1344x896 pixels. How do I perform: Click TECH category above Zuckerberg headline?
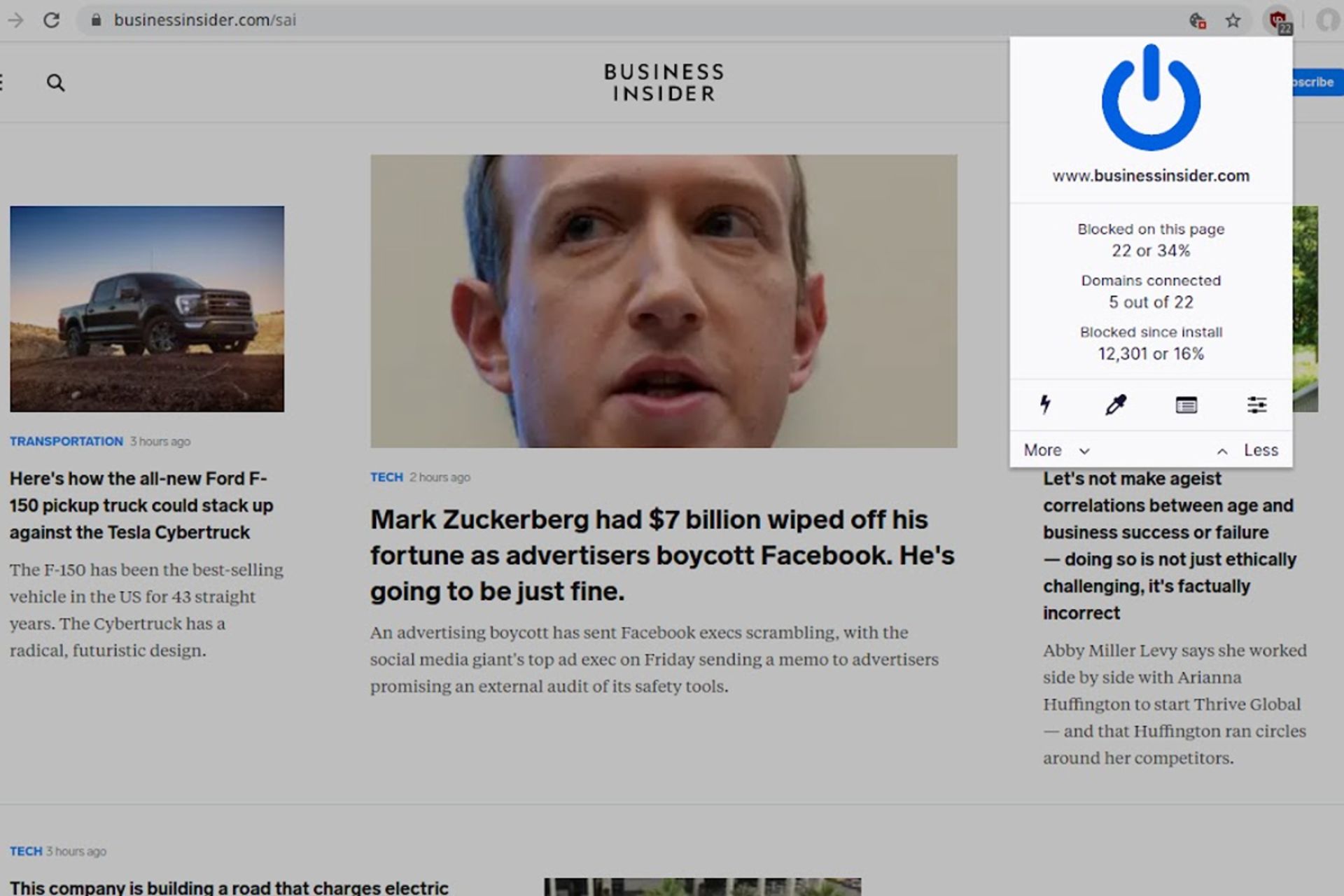pyautogui.click(x=386, y=477)
